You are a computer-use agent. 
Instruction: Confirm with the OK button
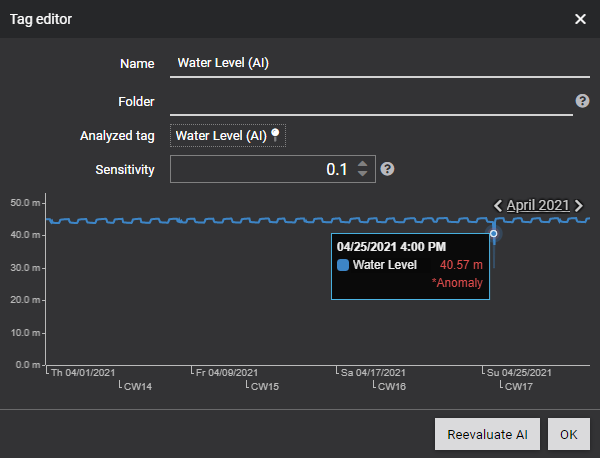pos(569,434)
